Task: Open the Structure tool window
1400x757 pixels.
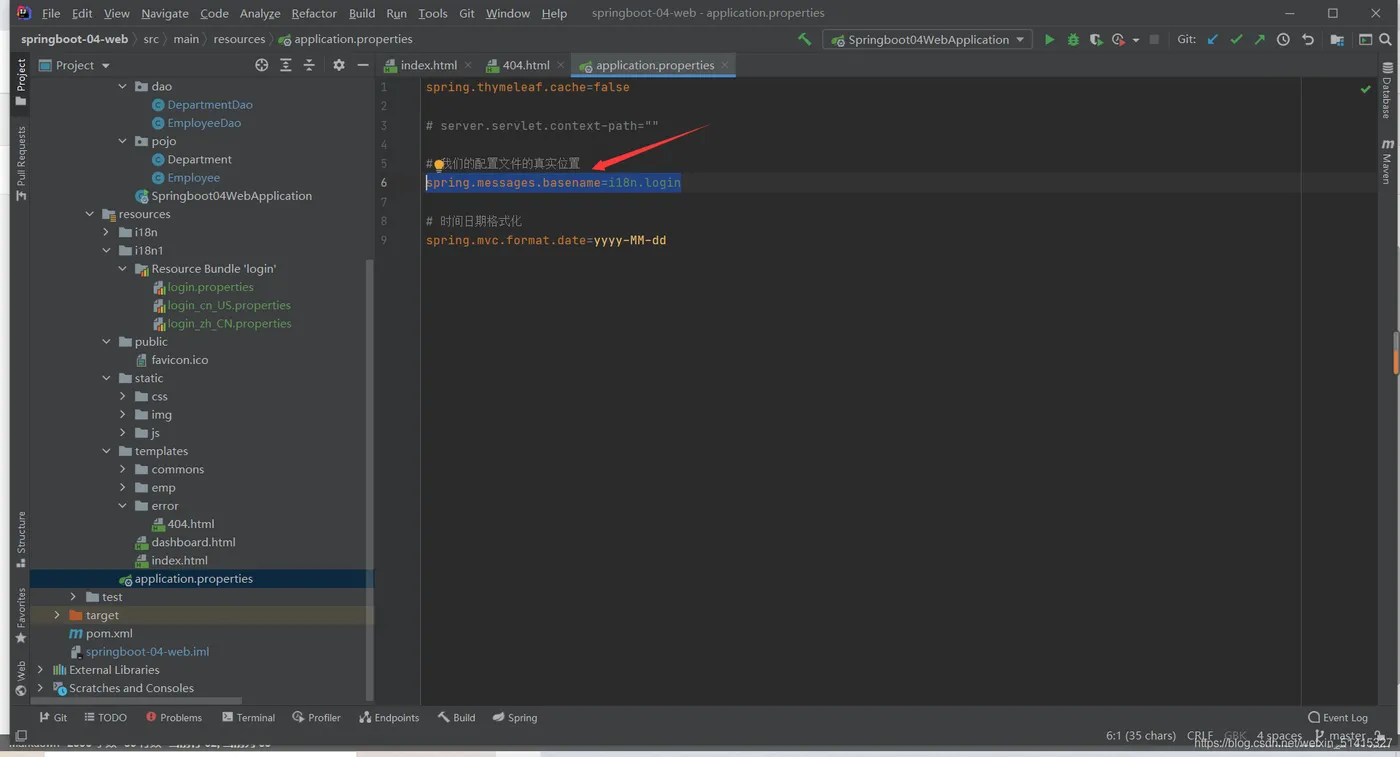Action: 21,539
